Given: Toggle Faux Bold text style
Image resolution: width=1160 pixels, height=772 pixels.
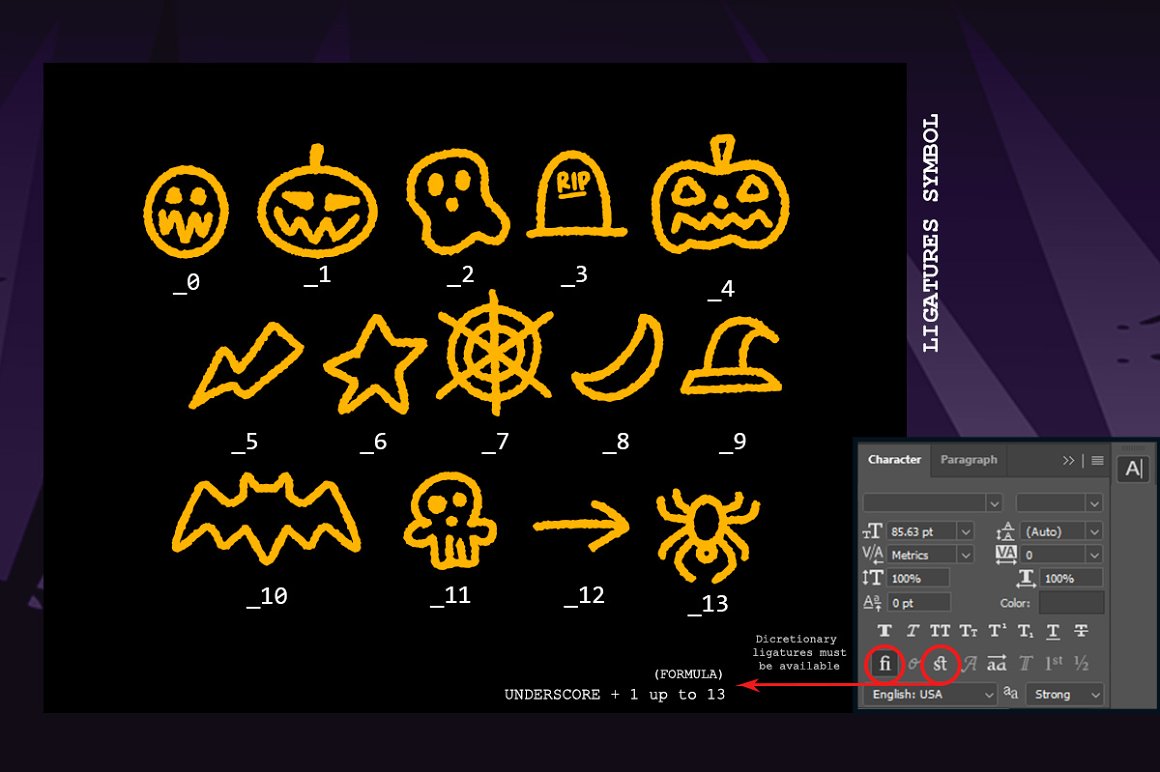Looking at the screenshot, I should tap(884, 631).
